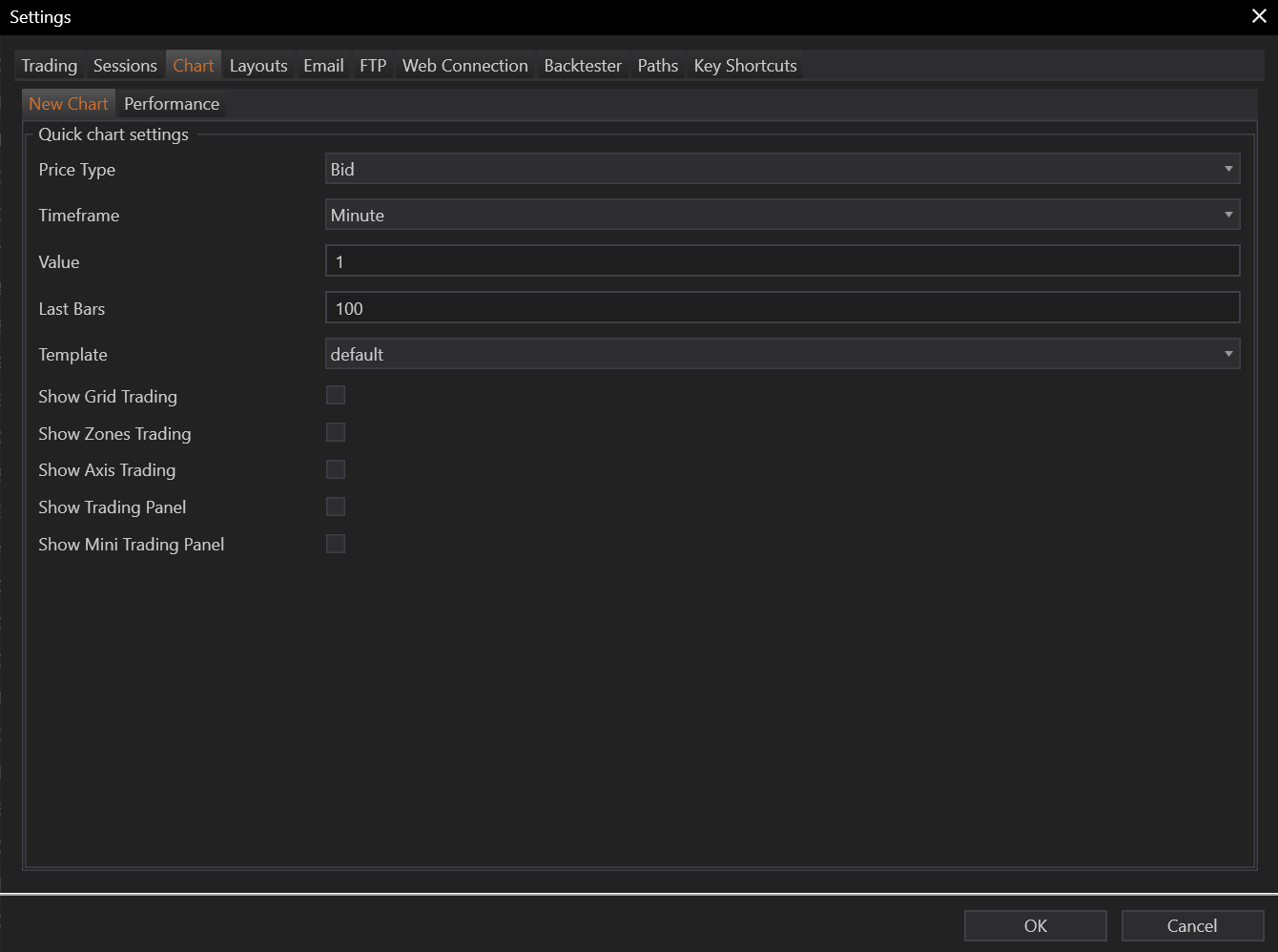Tick the Show Mini Trading Panel checkbox
This screenshot has width=1278, height=952.
[336, 544]
